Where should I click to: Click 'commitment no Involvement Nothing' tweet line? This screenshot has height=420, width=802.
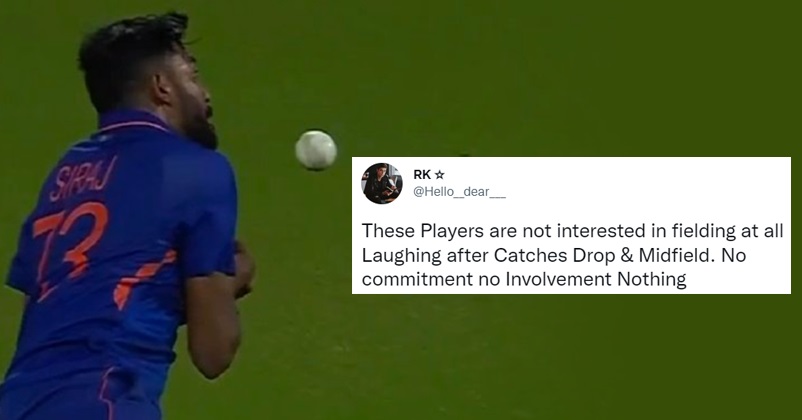point(524,279)
